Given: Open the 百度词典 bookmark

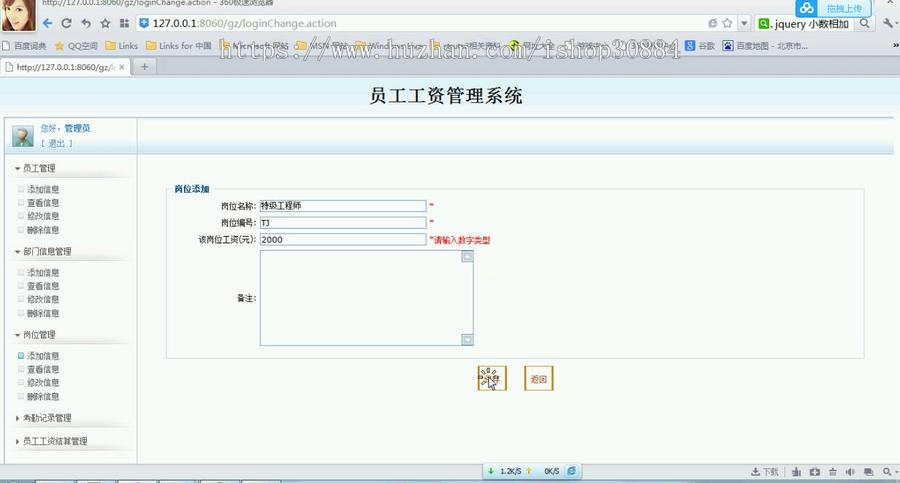Looking at the screenshot, I should click(24, 46).
